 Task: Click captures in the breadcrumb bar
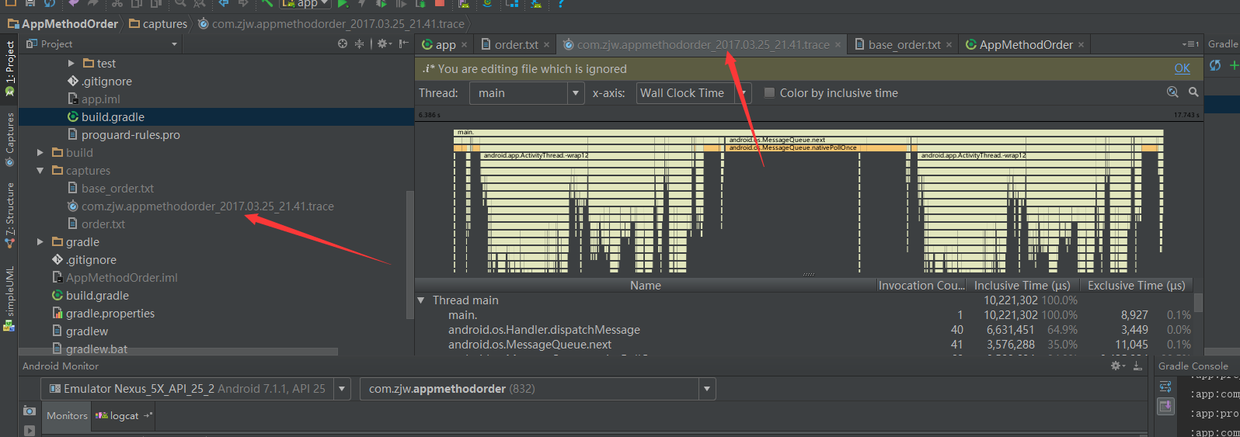pos(157,22)
